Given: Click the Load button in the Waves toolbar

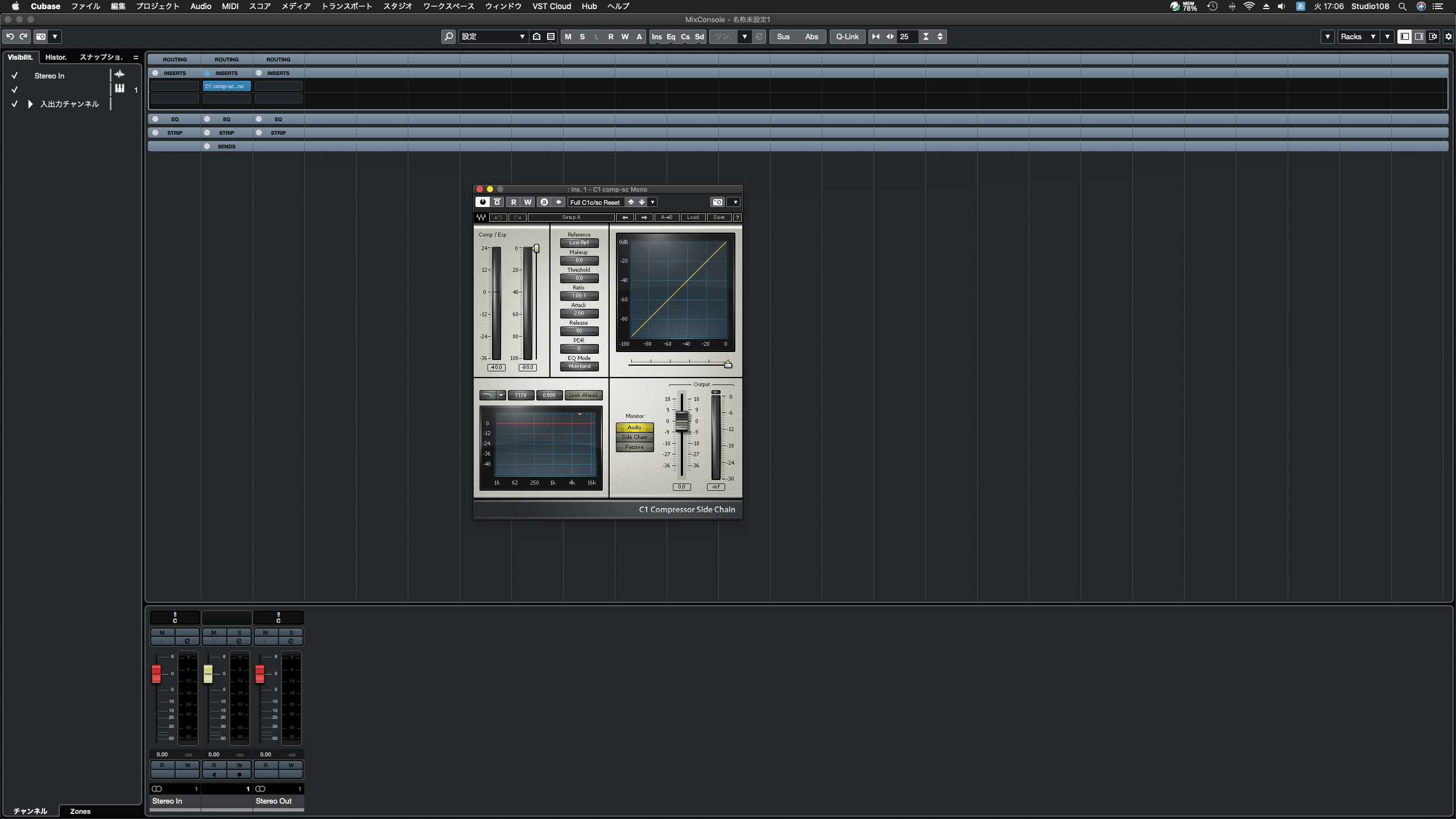Looking at the screenshot, I should pyautogui.click(x=692, y=217).
